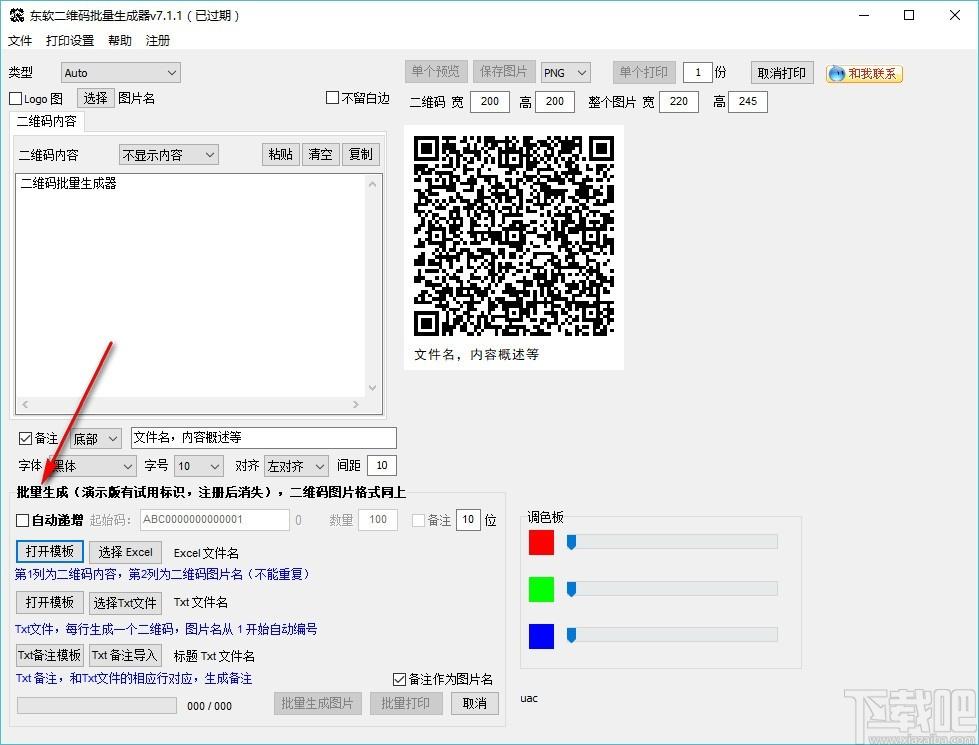Uncheck 备注作为图片名 checkbox
The height and width of the screenshot is (745, 979).
click(x=399, y=679)
